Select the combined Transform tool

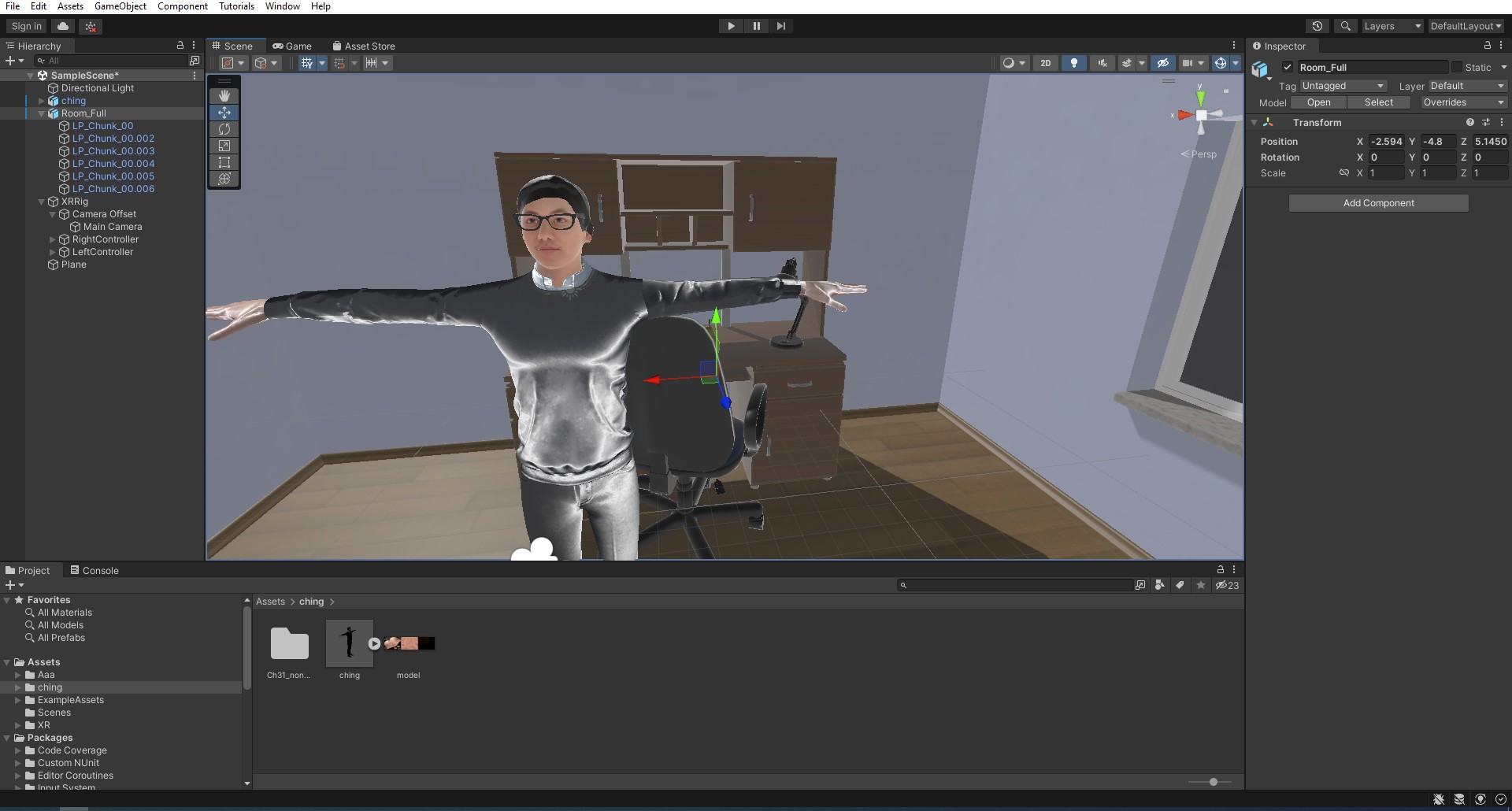point(224,179)
